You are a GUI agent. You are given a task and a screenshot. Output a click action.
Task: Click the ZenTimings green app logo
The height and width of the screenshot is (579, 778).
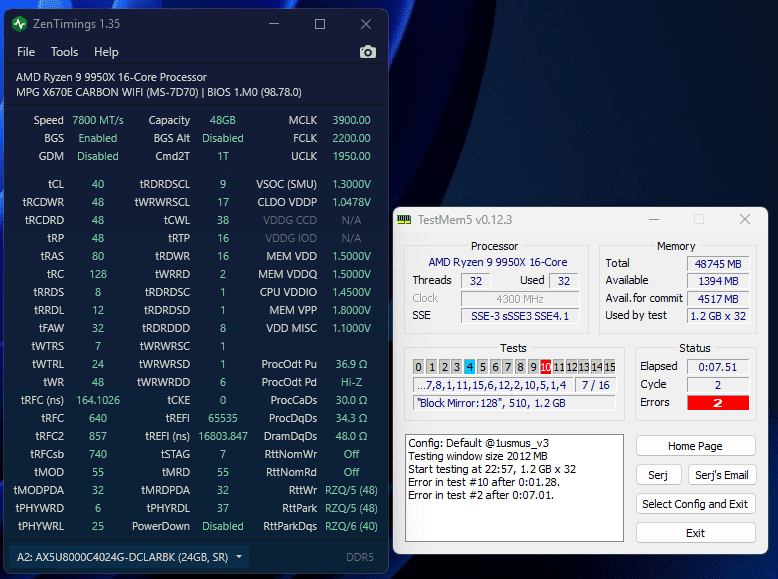point(19,24)
